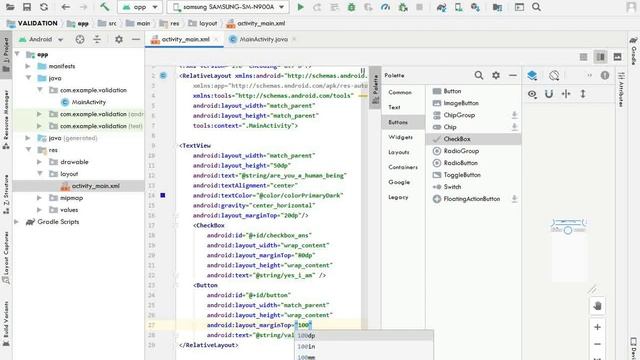Expand the mipmap folder
This screenshot has width=640, height=360.
tap(39, 198)
